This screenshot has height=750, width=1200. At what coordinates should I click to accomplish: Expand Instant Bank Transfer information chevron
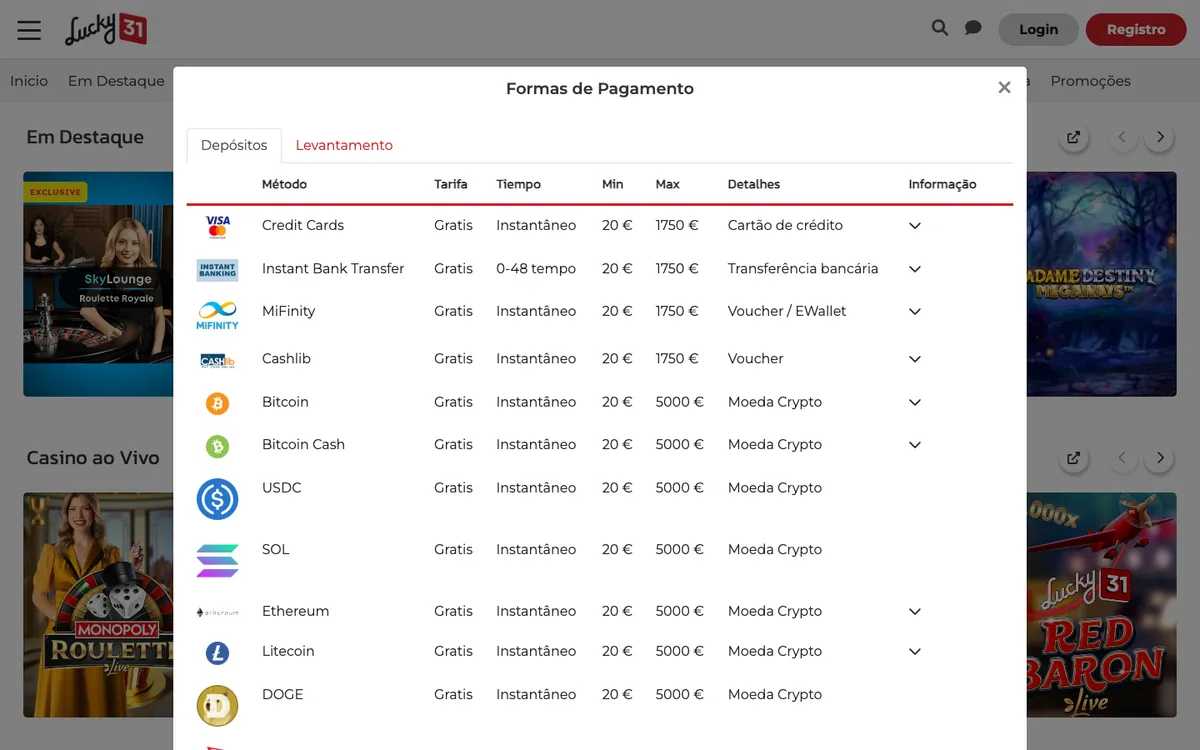pyautogui.click(x=915, y=269)
